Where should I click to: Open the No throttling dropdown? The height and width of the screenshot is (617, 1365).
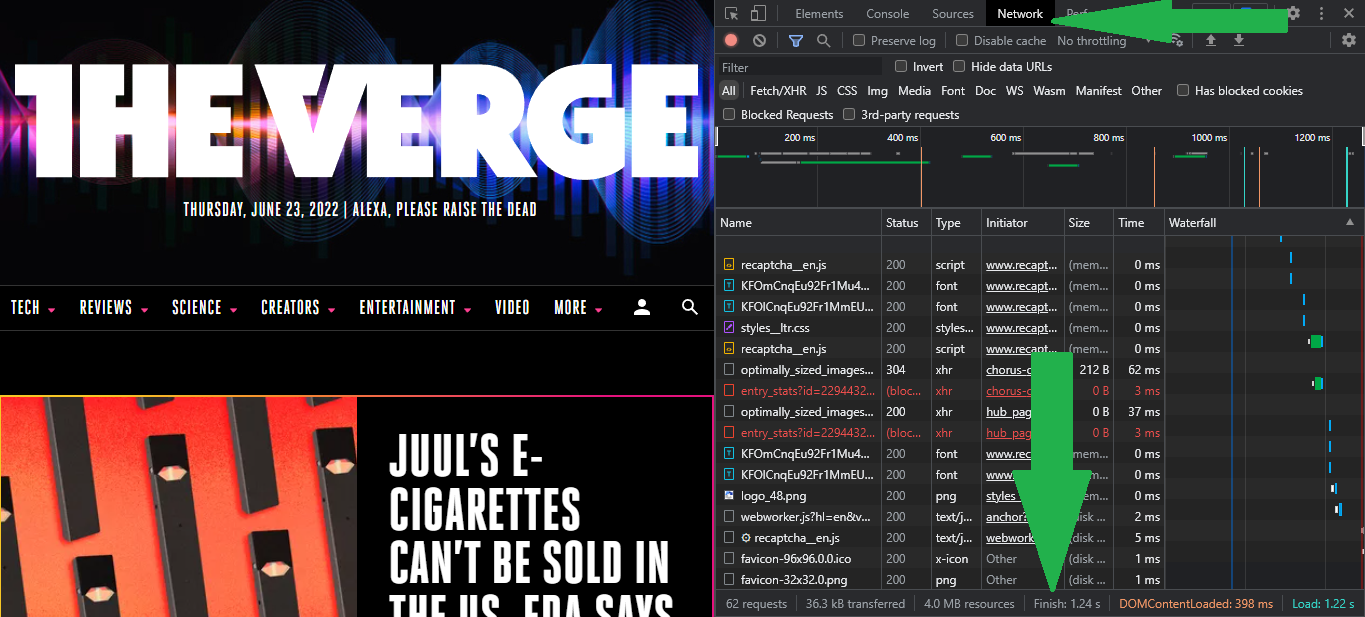(1103, 41)
